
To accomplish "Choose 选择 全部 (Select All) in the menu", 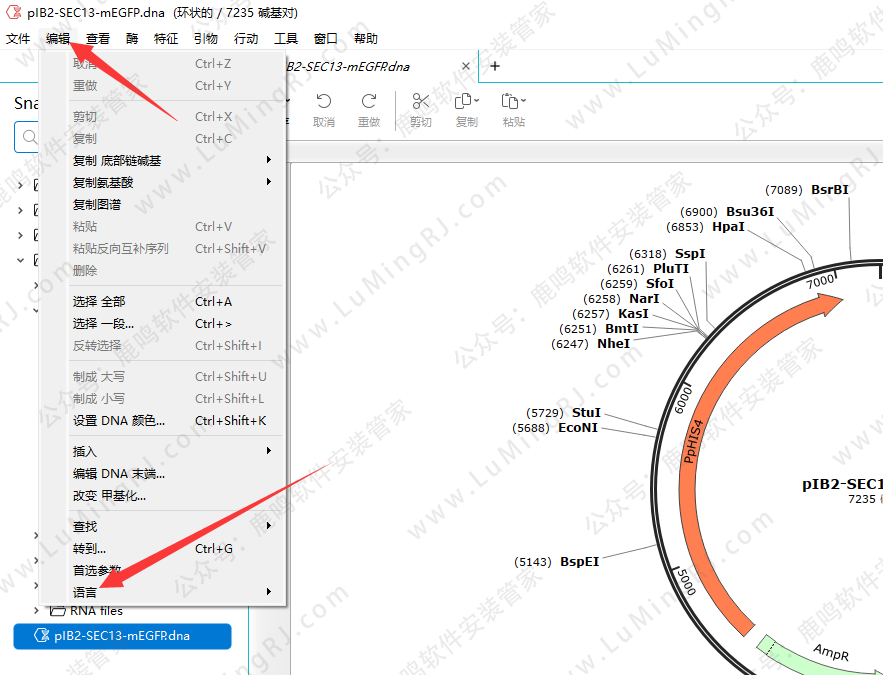I will (x=100, y=302).
